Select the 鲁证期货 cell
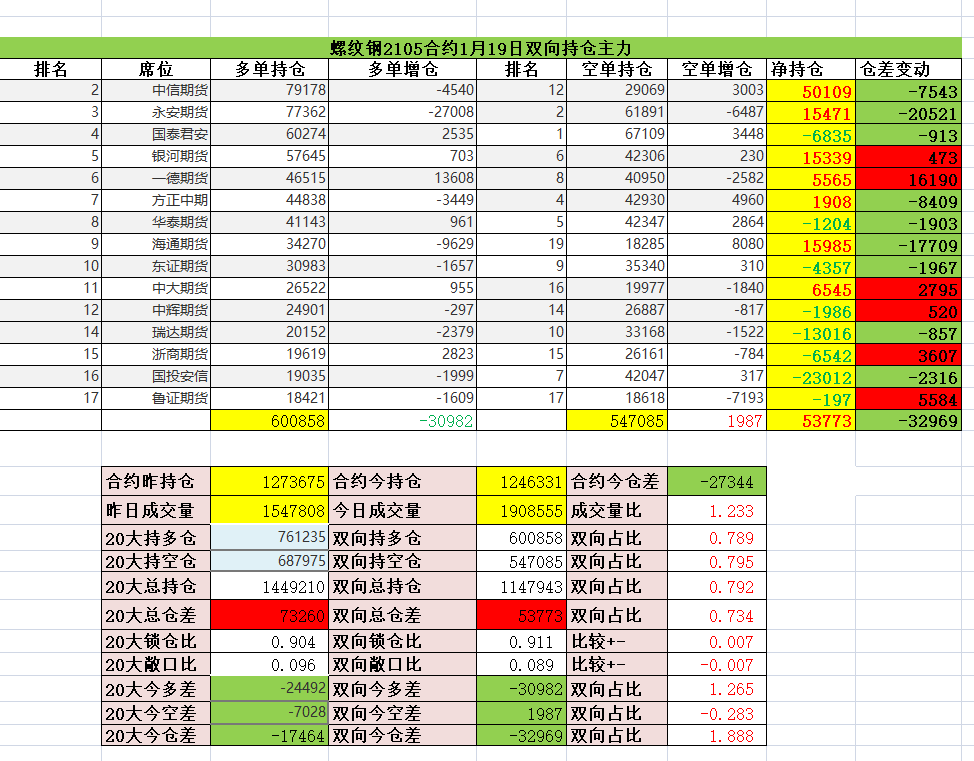This screenshot has height=761, width=974. click(156, 398)
